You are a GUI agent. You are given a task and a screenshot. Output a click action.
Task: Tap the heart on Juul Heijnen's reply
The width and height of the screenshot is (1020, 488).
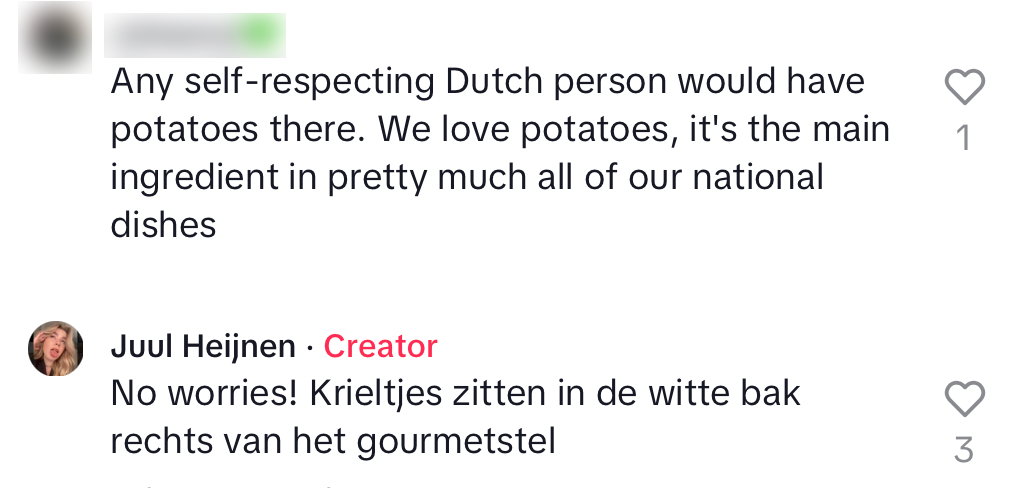click(x=964, y=399)
